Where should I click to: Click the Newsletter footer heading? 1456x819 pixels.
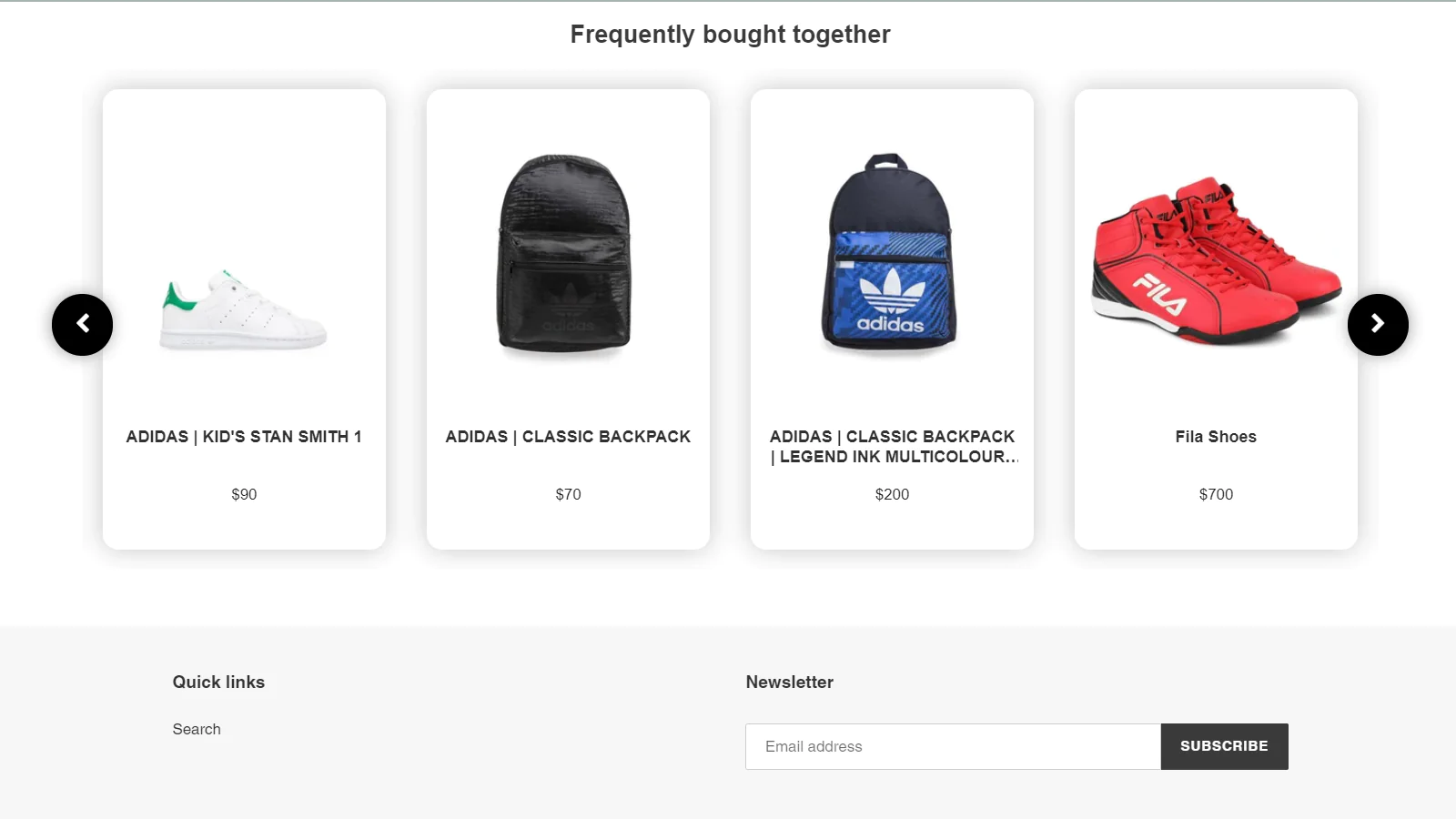point(789,682)
